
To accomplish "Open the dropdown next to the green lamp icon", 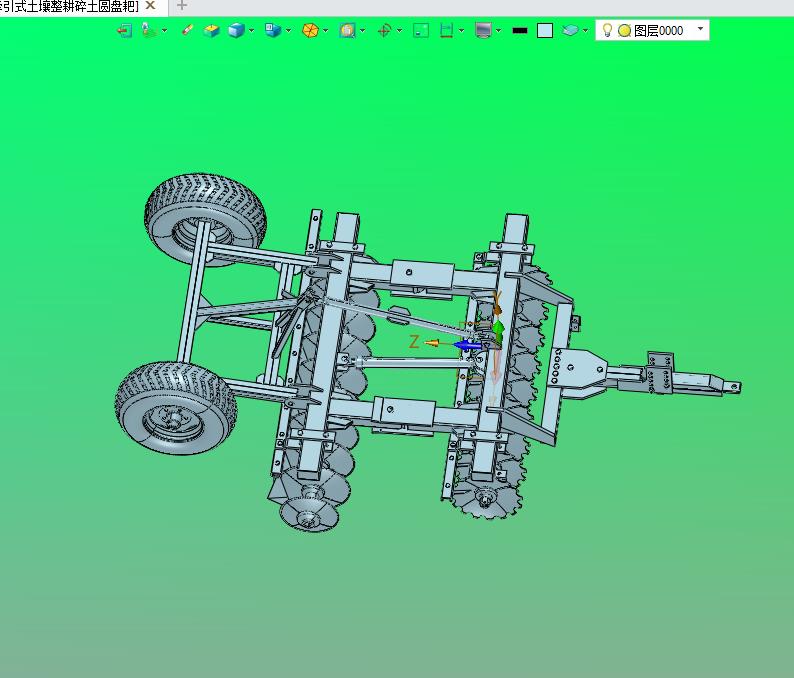I will [165, 30].
